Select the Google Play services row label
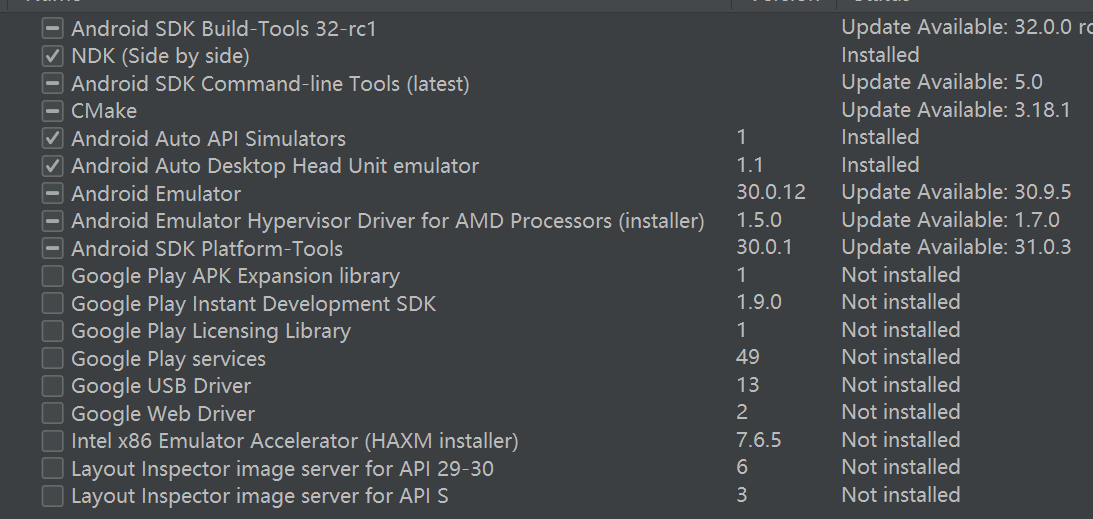This screenshot has width=1093, height=519. tap(168, 359)
